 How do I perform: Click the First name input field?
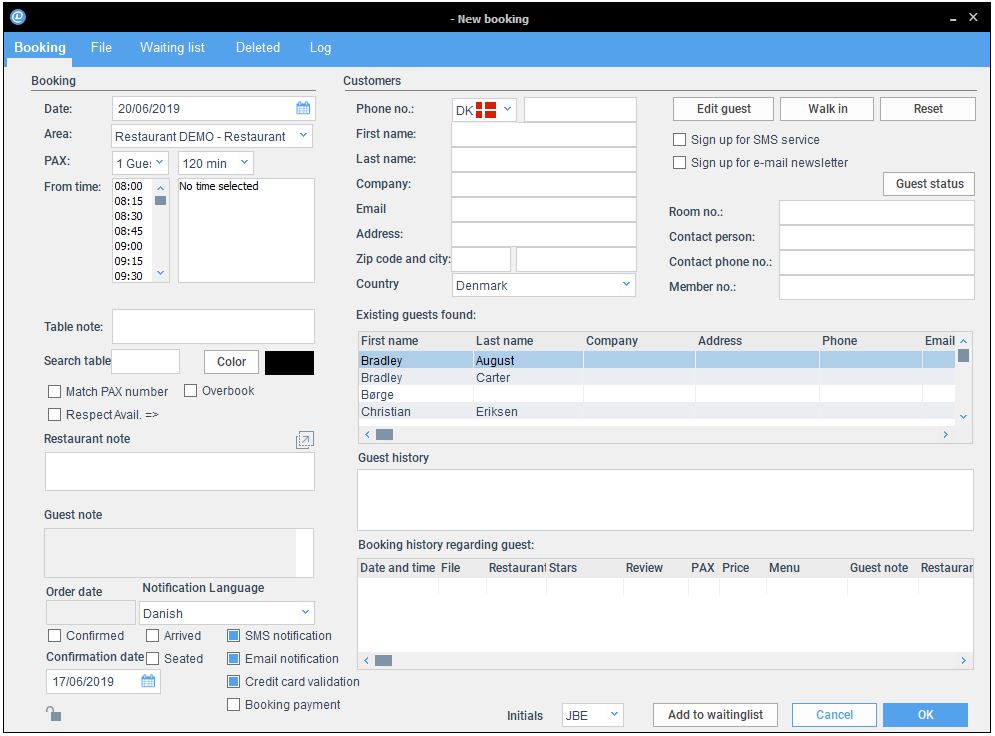click(x=544, y=135)
